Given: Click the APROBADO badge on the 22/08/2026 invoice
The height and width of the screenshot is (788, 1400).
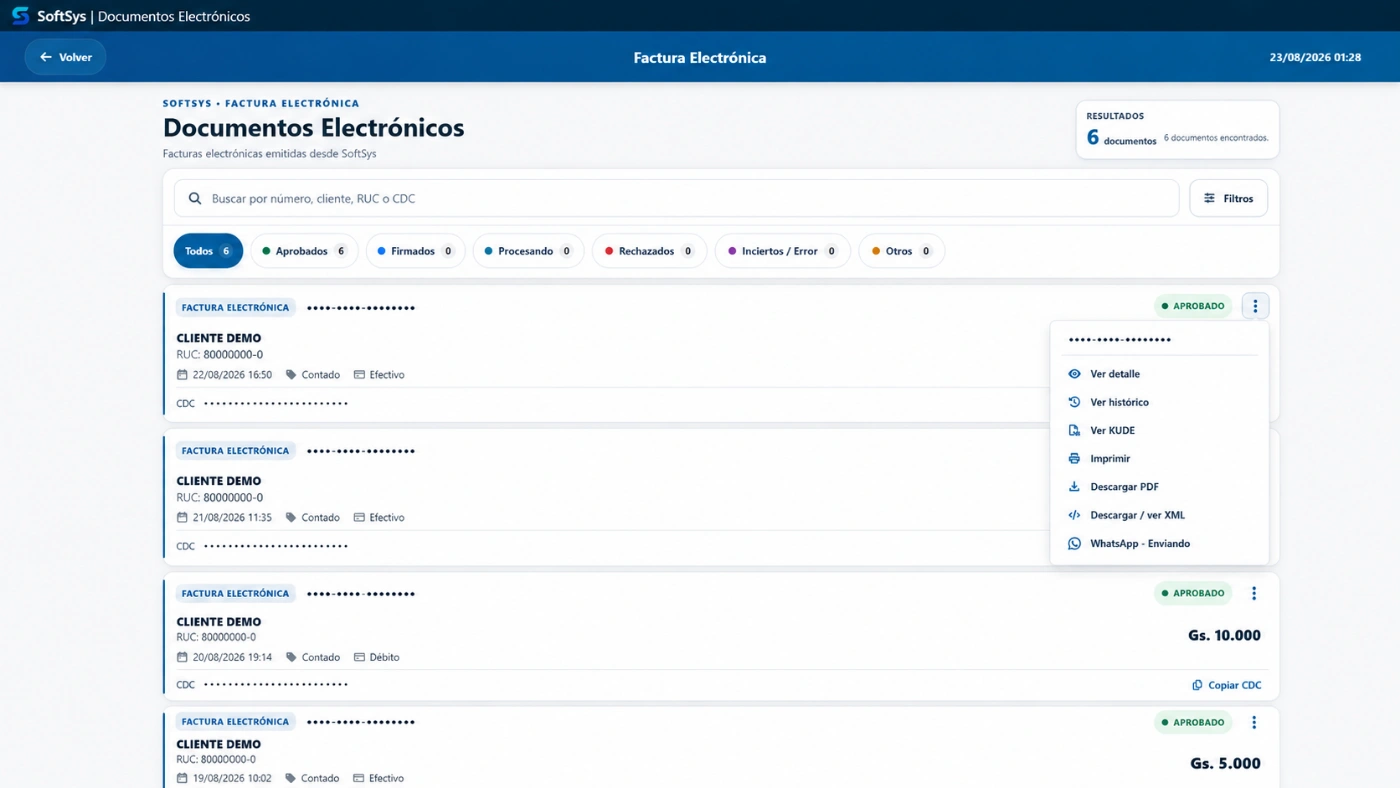Looking at the screenshot, I should [x=1192, y=306].
